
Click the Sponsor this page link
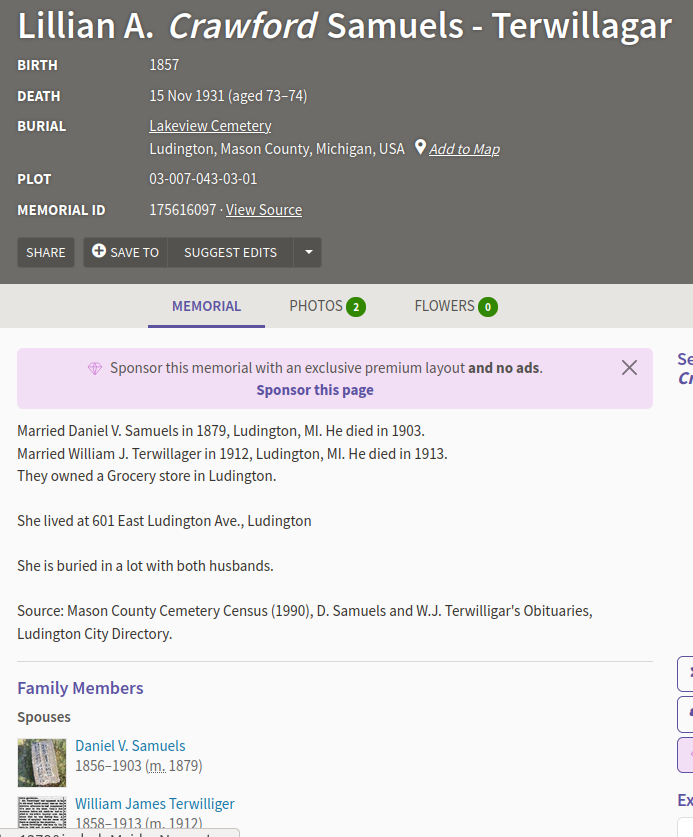coord(315,390)
